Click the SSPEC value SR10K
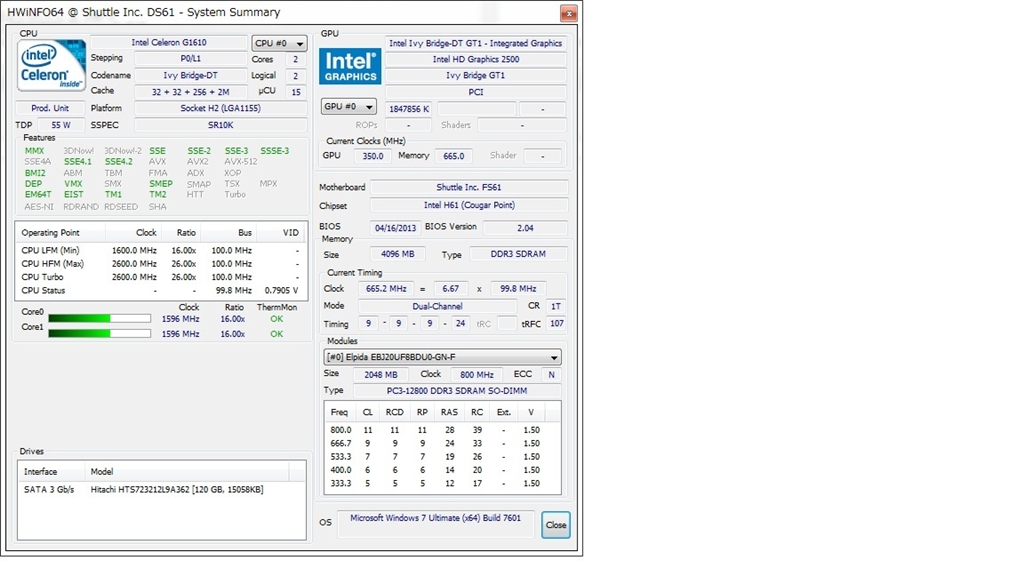The height and width of the screenshot is (576, 1024). pyautogui.click(x=221, y=125)
